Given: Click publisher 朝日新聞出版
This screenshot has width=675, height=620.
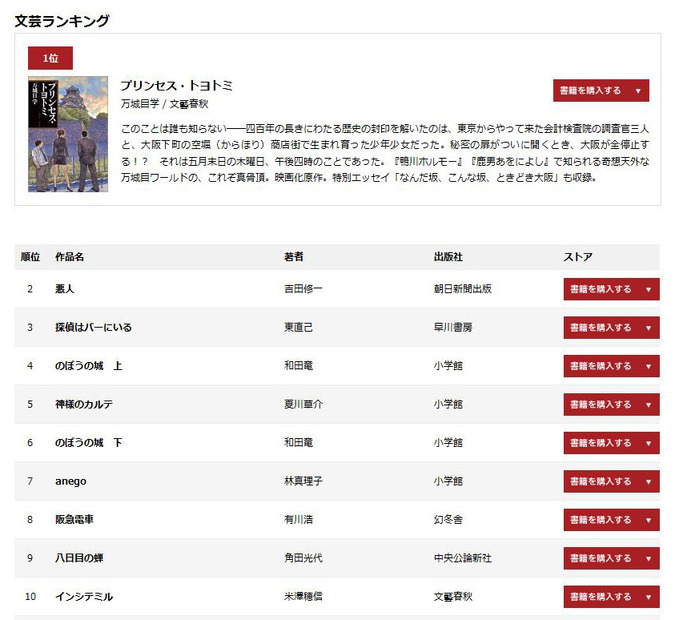Looking at the screenshot, I should pyautogui.click(x=462, y=289).
